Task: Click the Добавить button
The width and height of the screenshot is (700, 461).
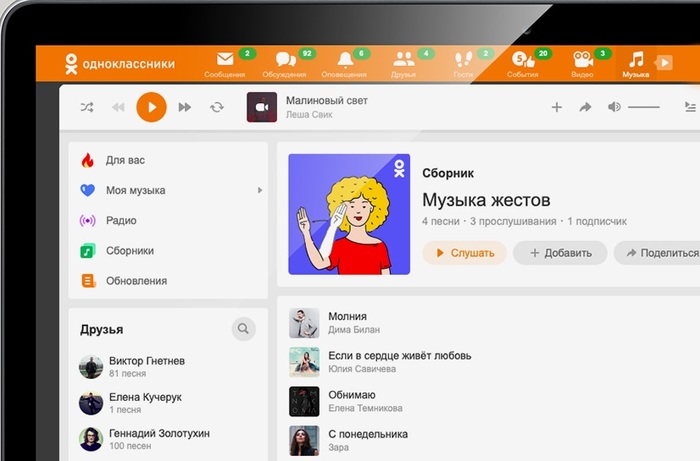Action: click(x=560, y=253)
